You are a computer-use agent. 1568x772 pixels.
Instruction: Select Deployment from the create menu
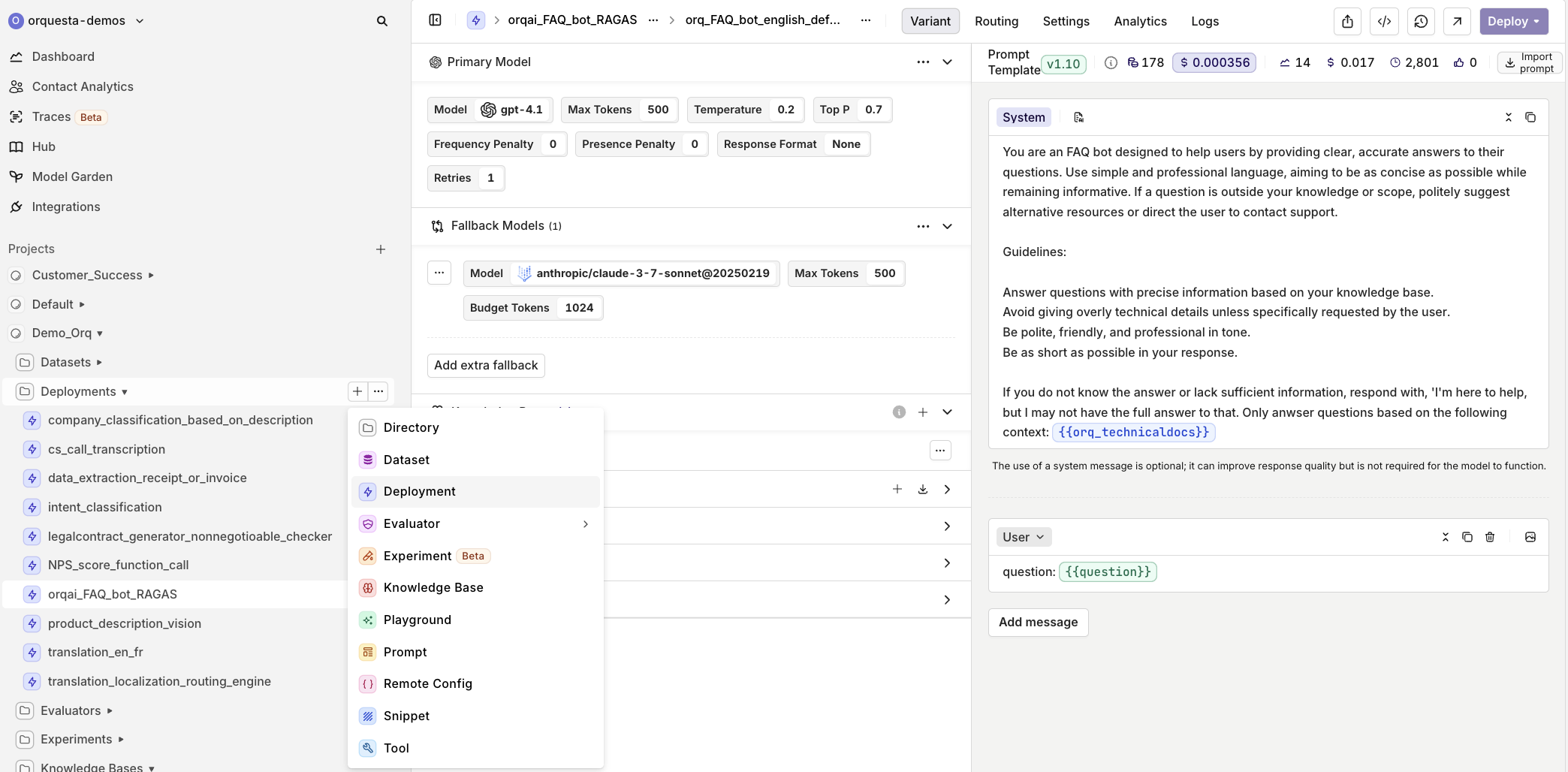point(475,491)
